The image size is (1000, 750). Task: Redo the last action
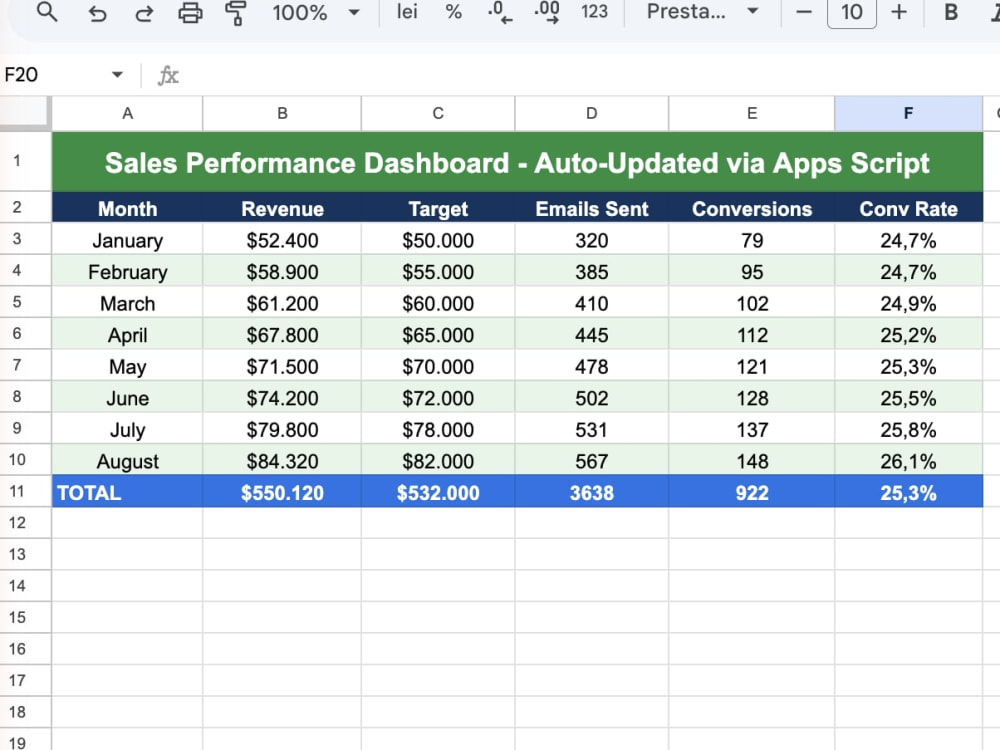click(144, 13)
